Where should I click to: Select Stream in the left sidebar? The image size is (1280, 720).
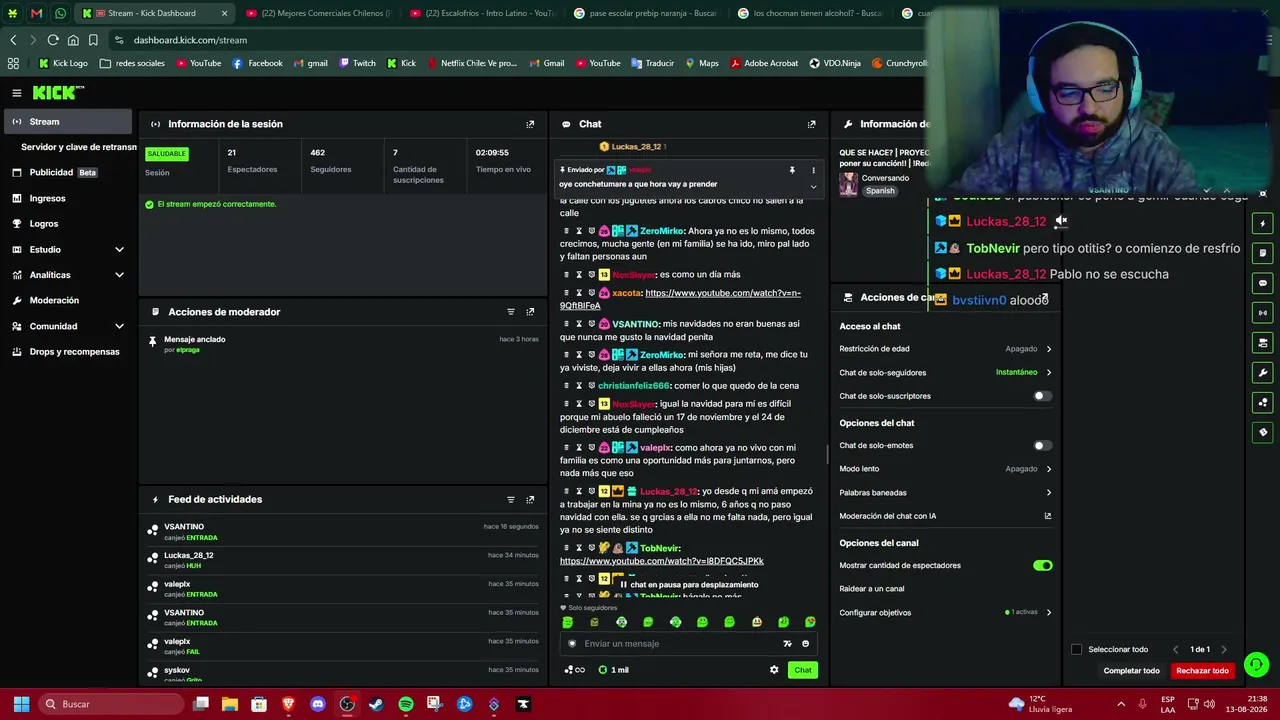click(x=68, y=122)
